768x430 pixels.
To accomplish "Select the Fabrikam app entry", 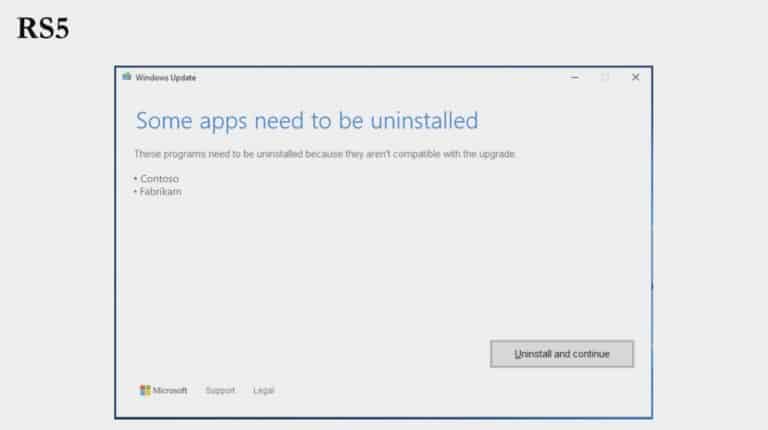I will point(160,191).
